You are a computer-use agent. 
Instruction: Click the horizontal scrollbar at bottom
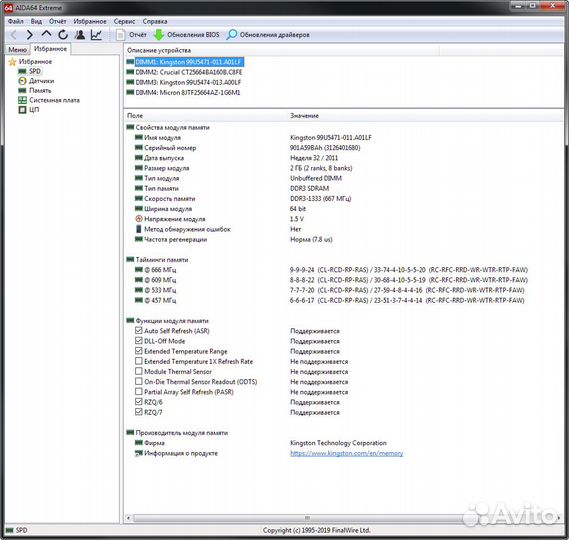click(307, 518)
